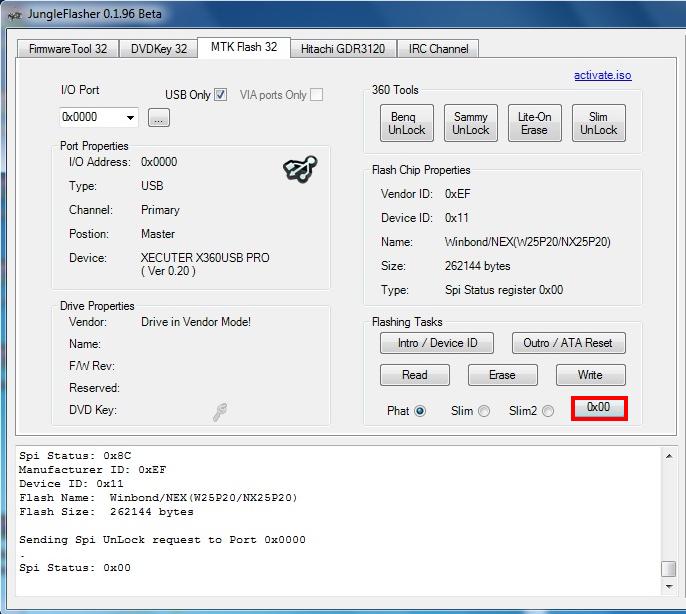Open the Hitachi GDR3120 tab
Image resolution: width=686 pixels, height=614 pixels.
point(343,49)
